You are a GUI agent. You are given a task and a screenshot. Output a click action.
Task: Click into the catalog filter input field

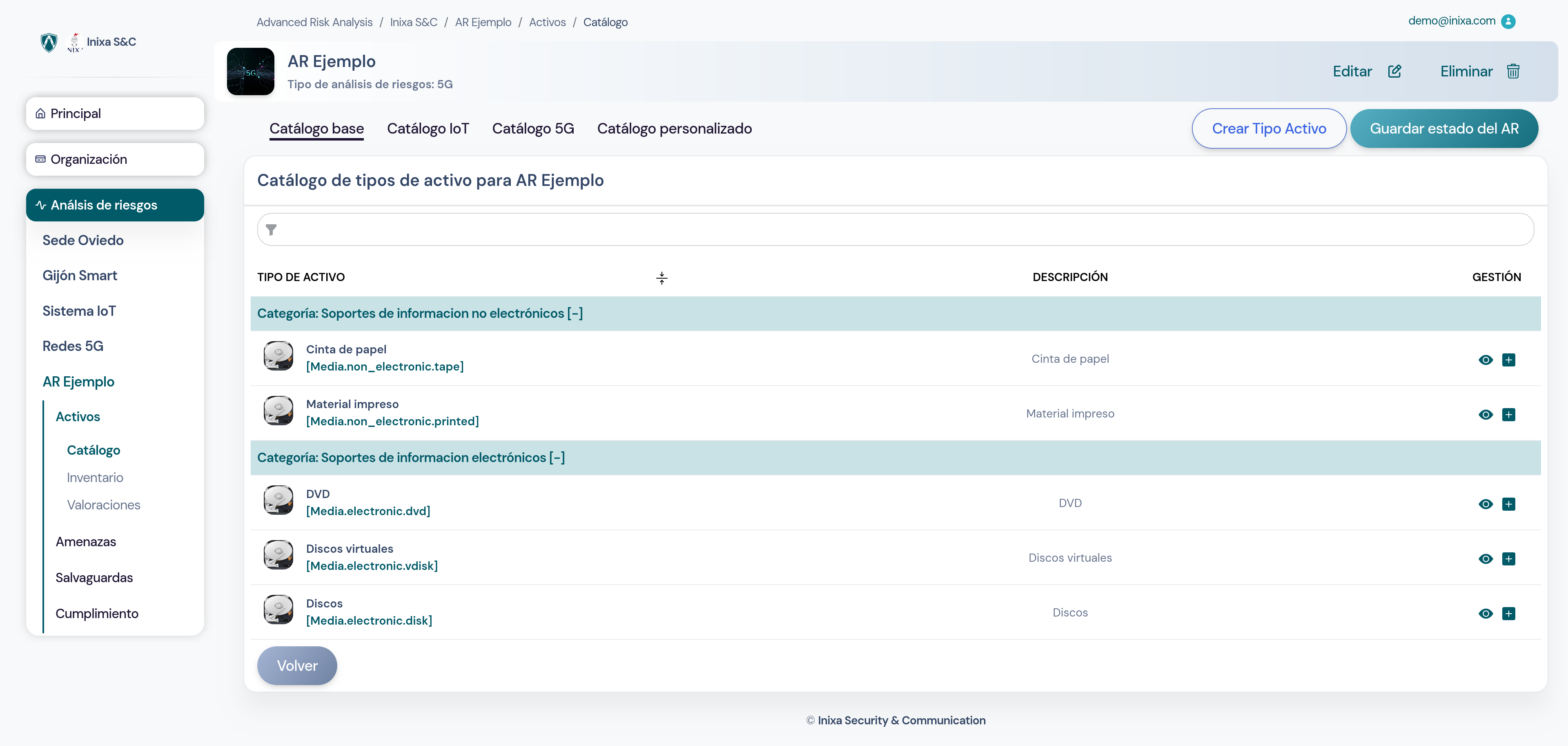point(895,230)
